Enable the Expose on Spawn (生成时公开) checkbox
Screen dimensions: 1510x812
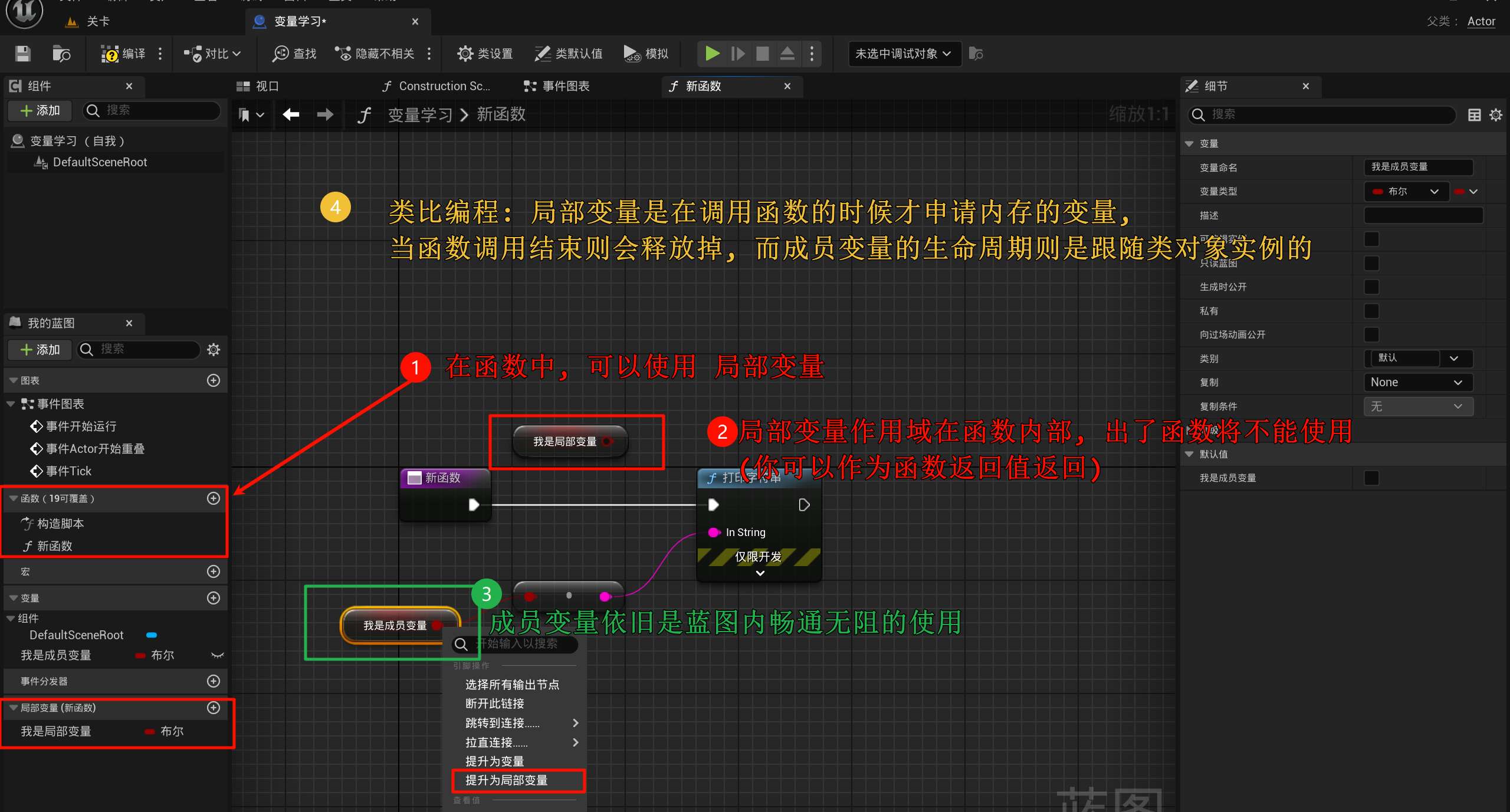(1371, 287)
